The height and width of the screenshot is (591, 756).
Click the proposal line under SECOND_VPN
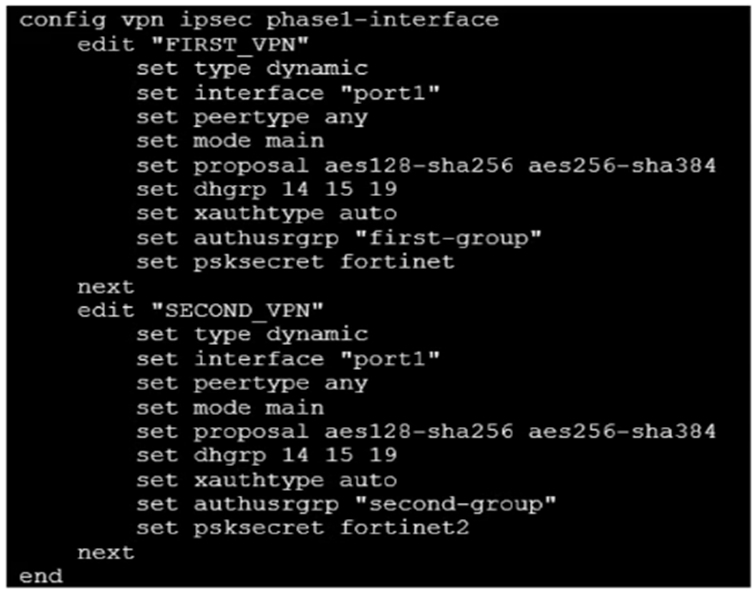point(426,432)
